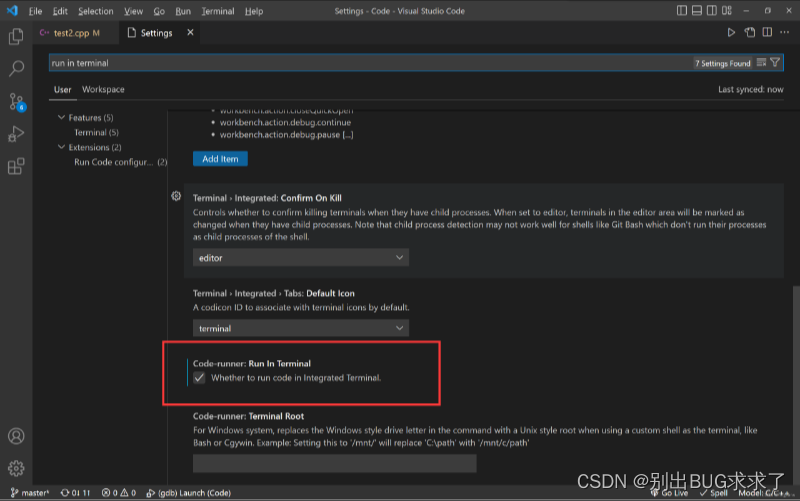Click the Confirm On Kill setting title

coord(267,198)
